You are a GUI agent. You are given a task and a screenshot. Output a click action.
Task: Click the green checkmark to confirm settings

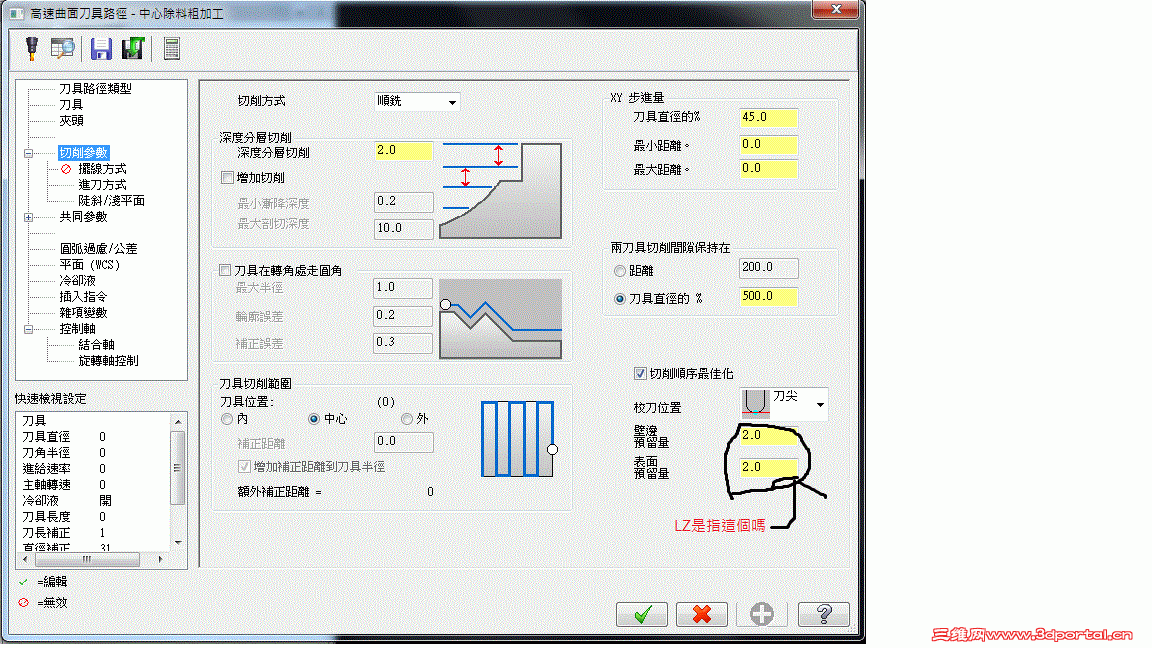point(642,615)
